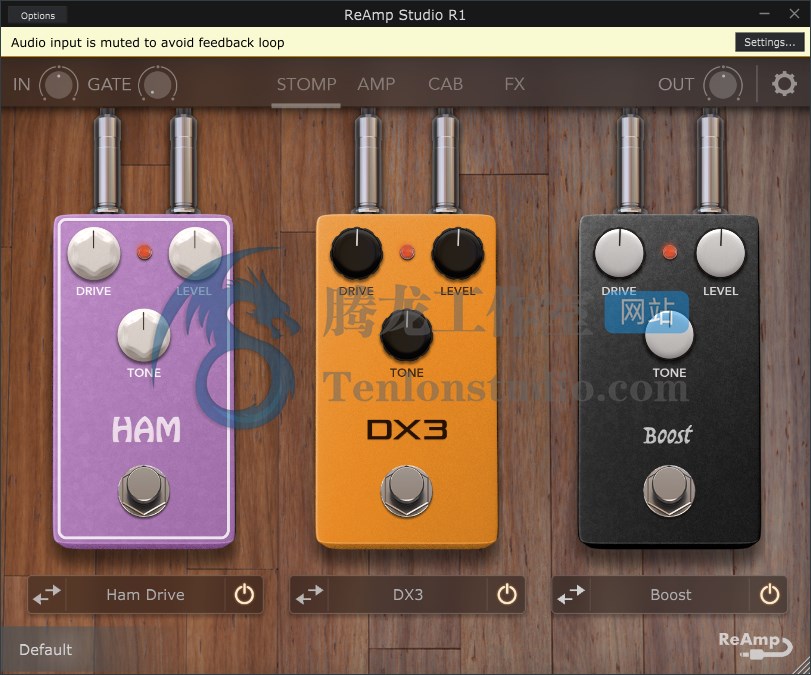
Task: Click the DX3 pedal LEVEL knob
Action: pyautogui.click(x=458, y=253)
